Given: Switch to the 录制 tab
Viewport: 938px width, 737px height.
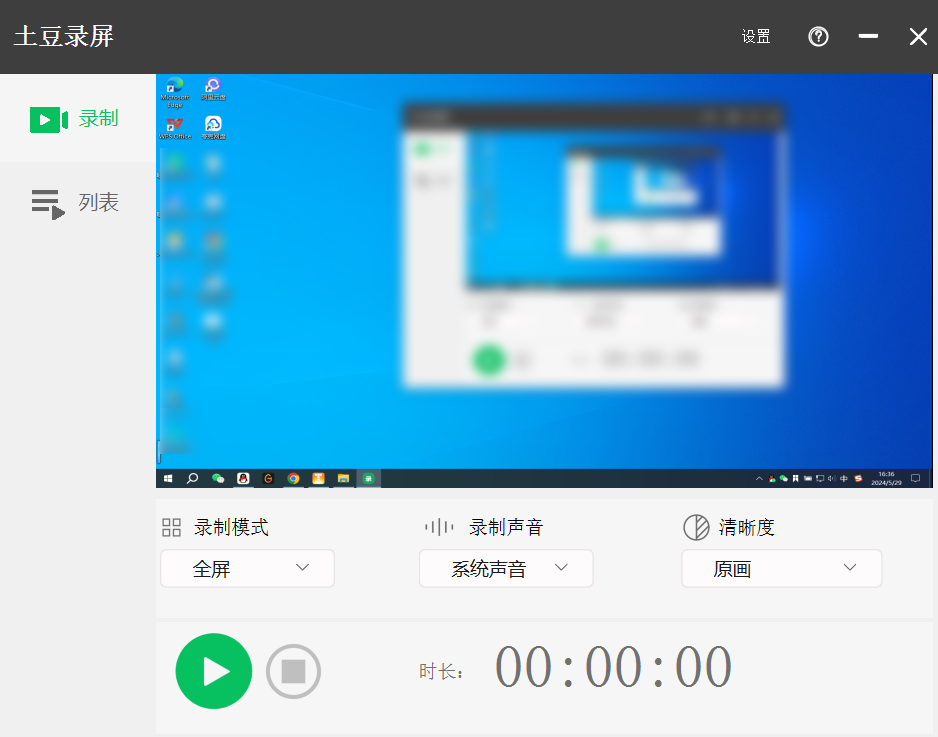Looking at the screenshot, I should [78, 118].
